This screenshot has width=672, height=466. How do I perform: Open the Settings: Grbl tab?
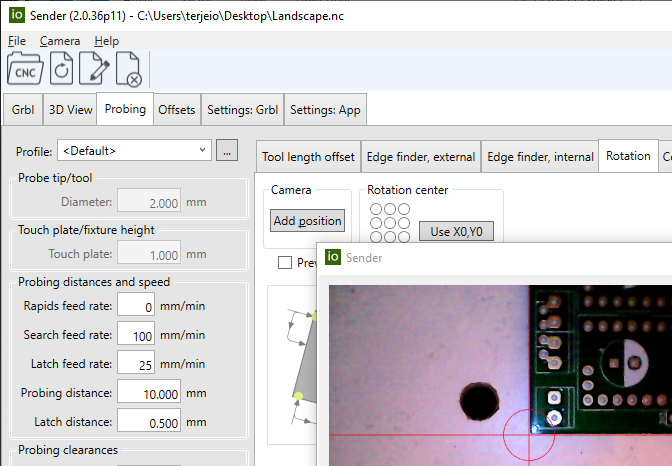pos(243,110)
